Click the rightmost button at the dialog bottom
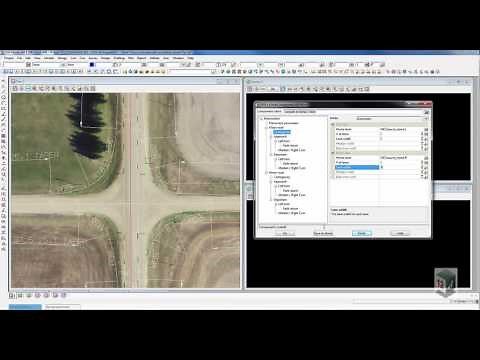 point(400,233)
